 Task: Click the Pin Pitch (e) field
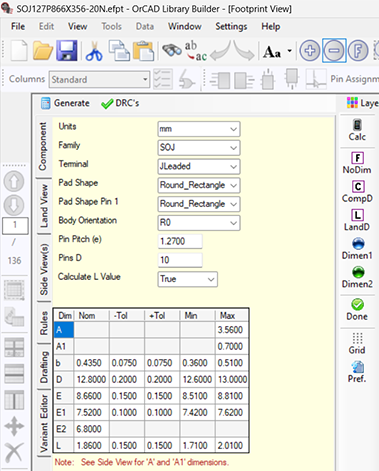(x=180, y=241)
